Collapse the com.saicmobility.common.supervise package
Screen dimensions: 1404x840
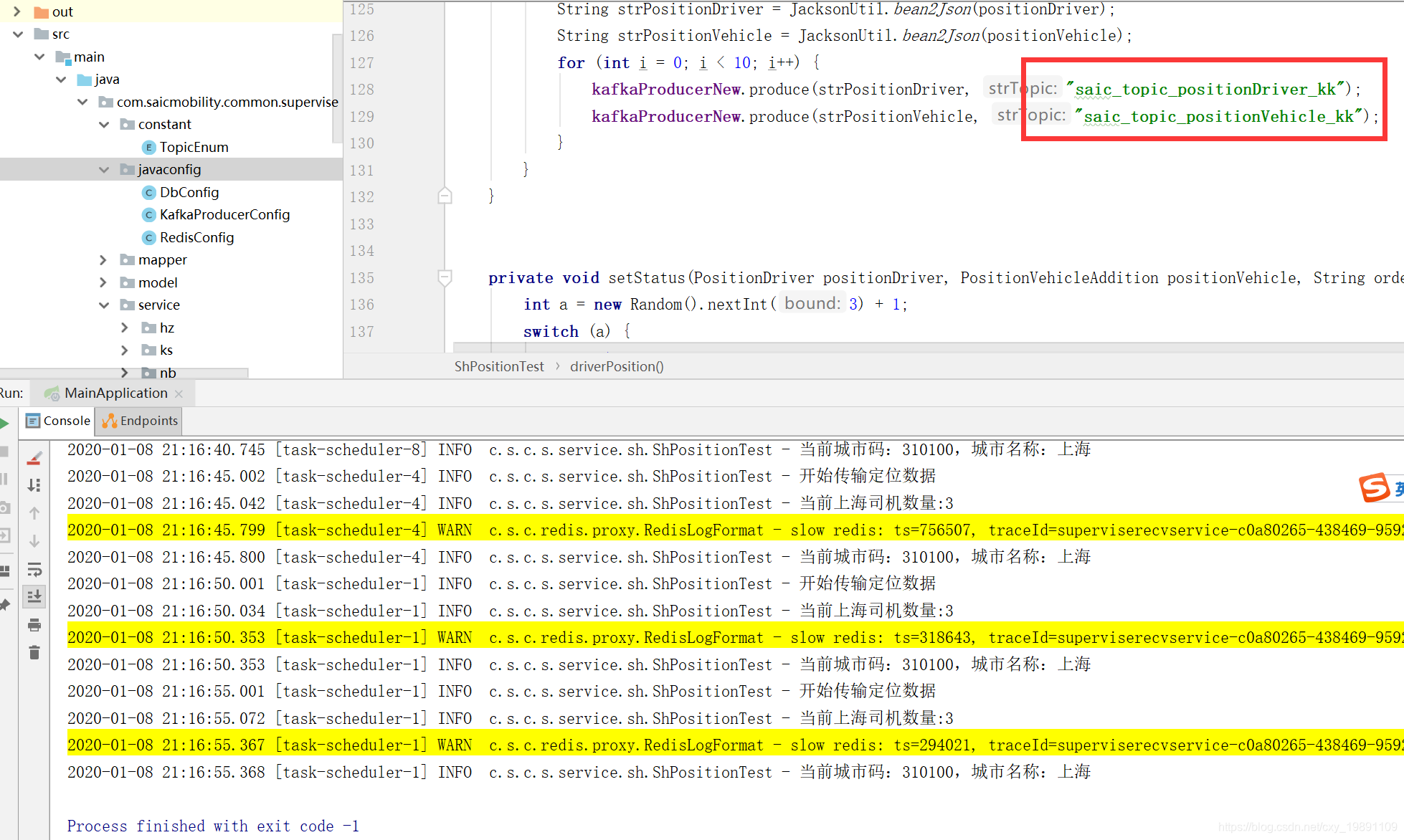point(82,102)
